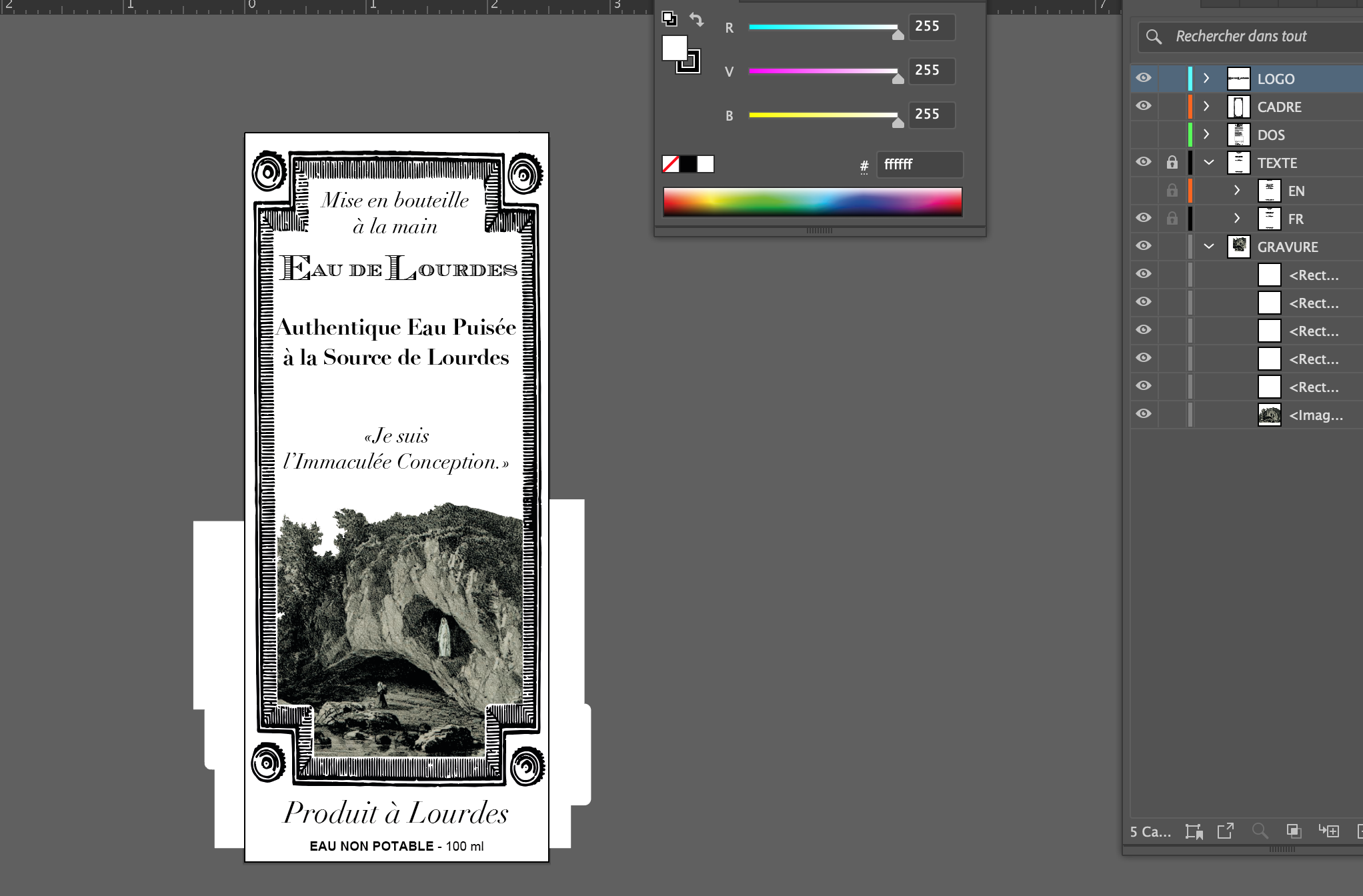
Task: Toggle visibility of CADRE layer
Action: click(x=1144, y=106)
